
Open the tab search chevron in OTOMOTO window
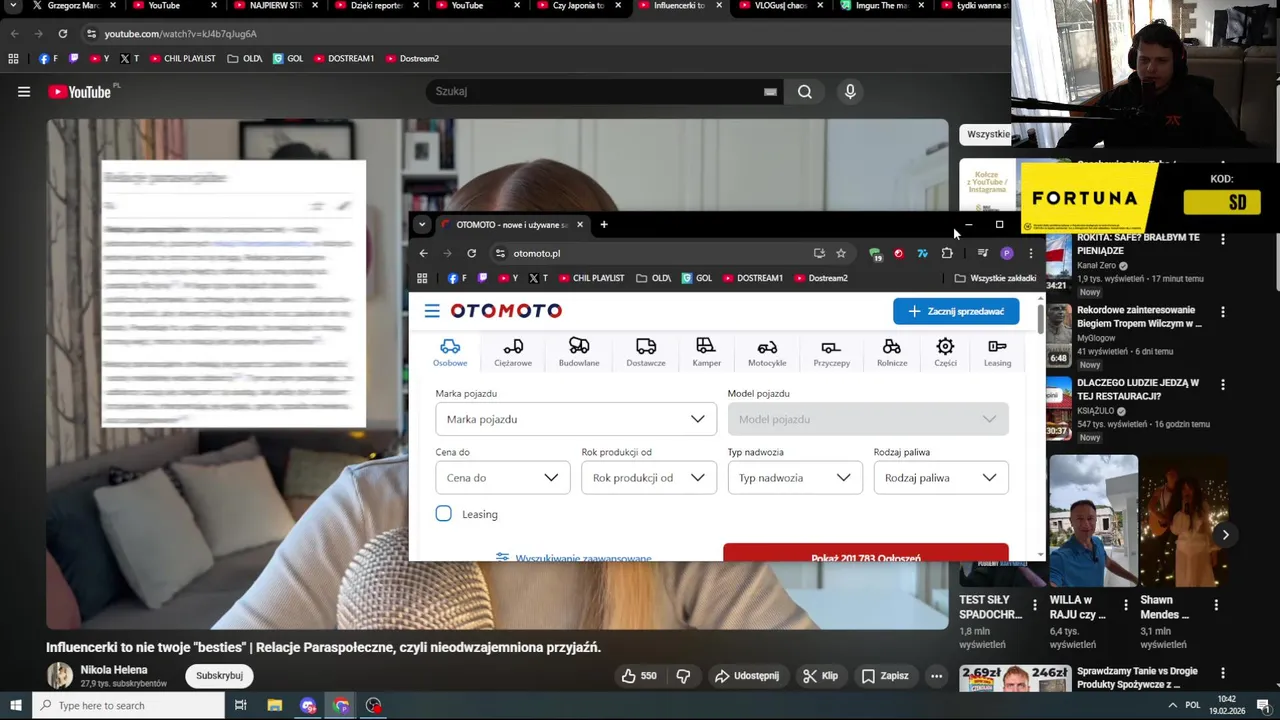(x=422, y=225)
